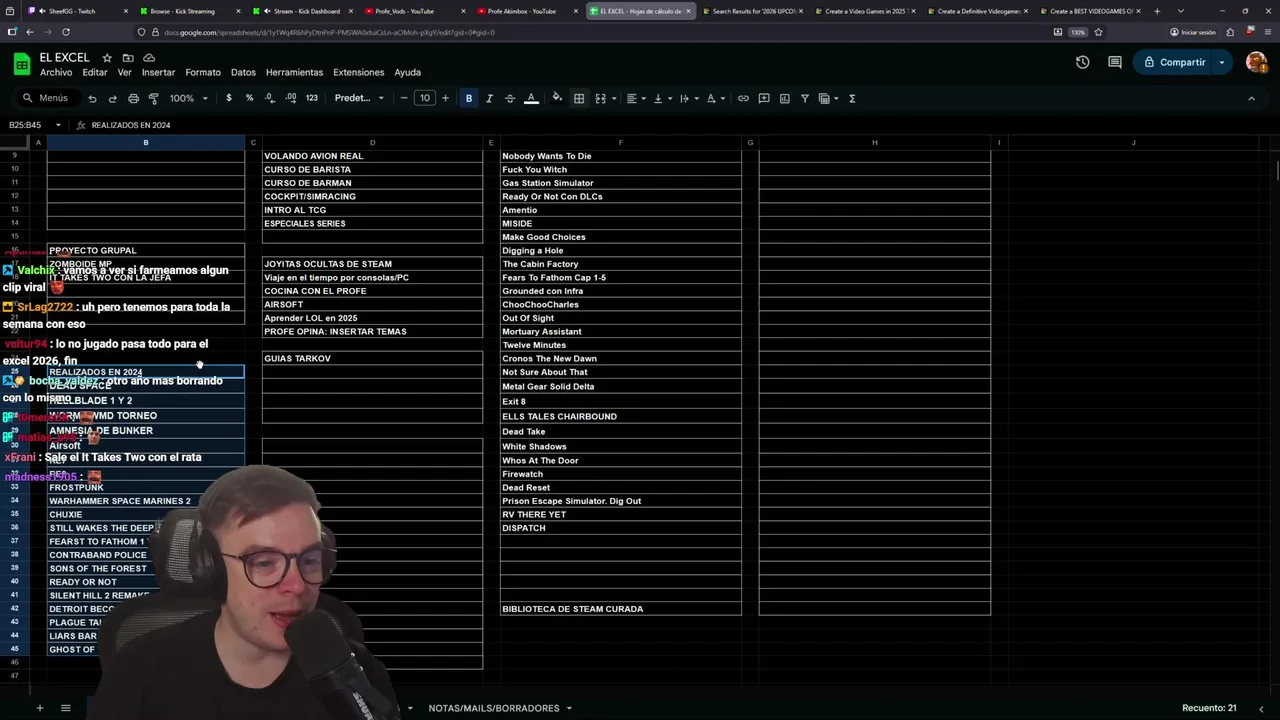
Task: Open vertical align dropdown
Action: coord(662,98)
